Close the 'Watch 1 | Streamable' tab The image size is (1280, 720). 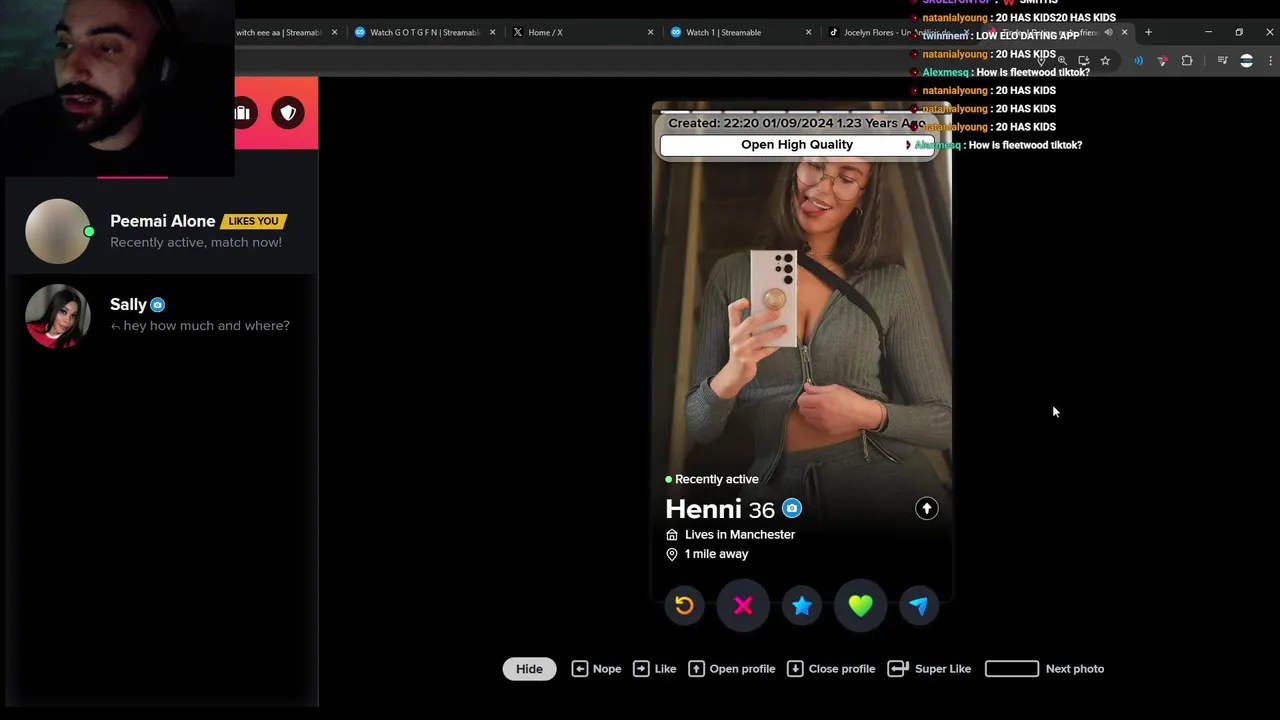coord(808,32)
